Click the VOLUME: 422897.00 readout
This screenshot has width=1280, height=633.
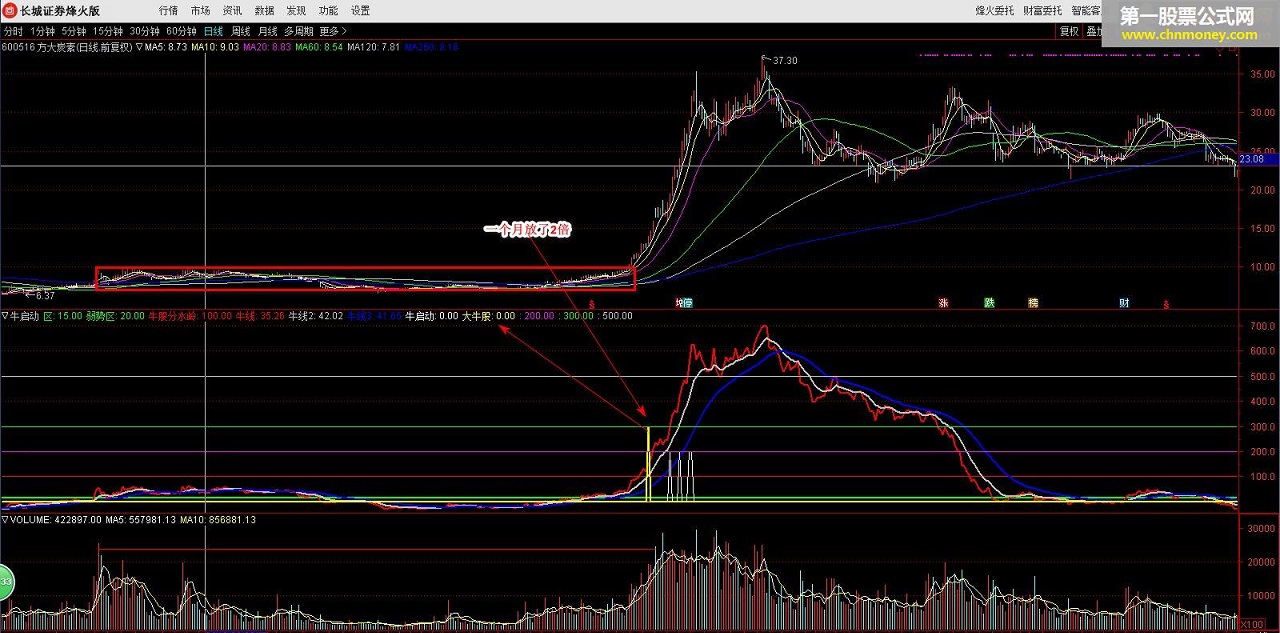pos(55,520)
